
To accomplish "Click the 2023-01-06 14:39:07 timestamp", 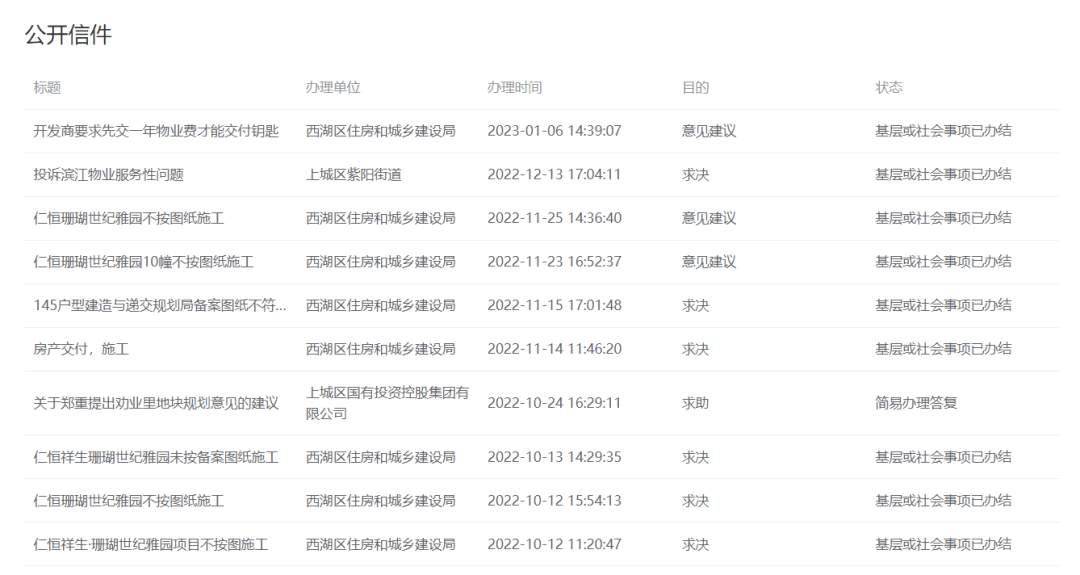I will pyautogui.click(x=554, y=131).
